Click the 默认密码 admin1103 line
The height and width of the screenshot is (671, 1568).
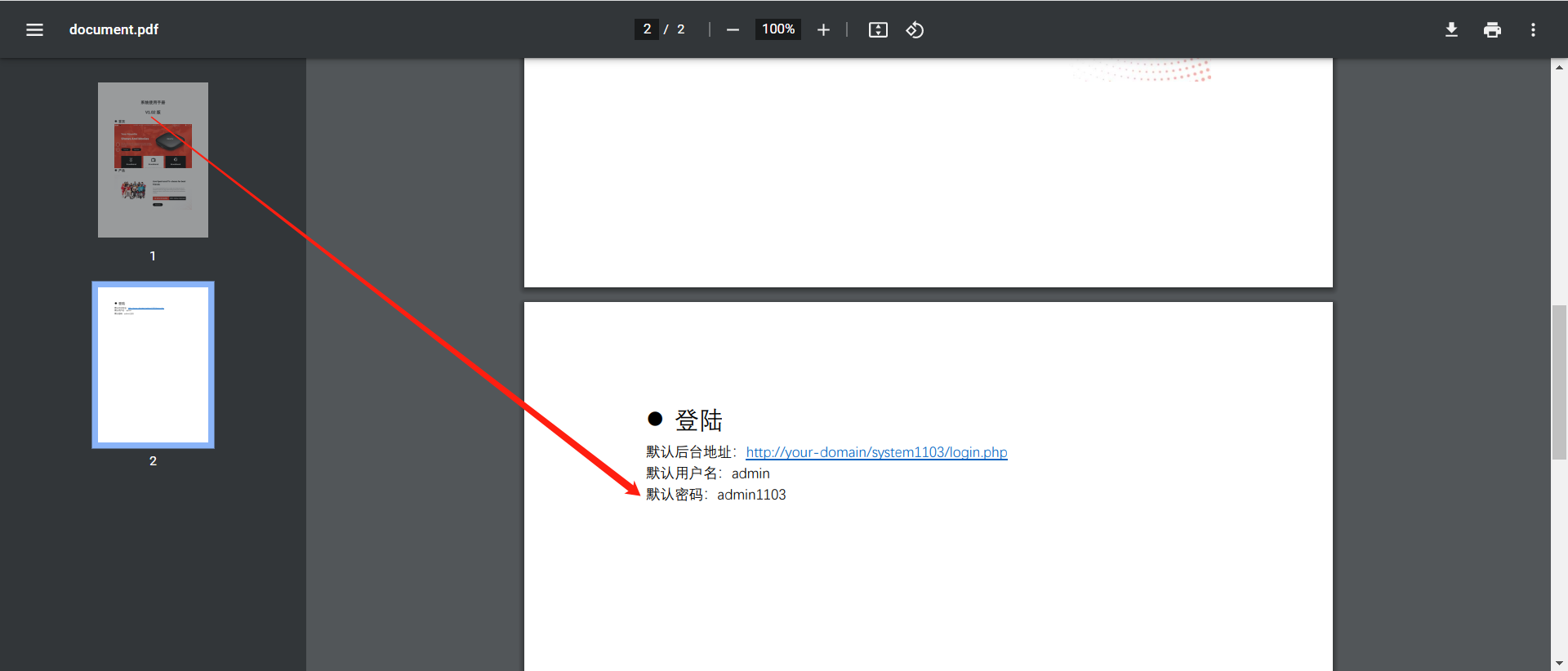point(716,495)
